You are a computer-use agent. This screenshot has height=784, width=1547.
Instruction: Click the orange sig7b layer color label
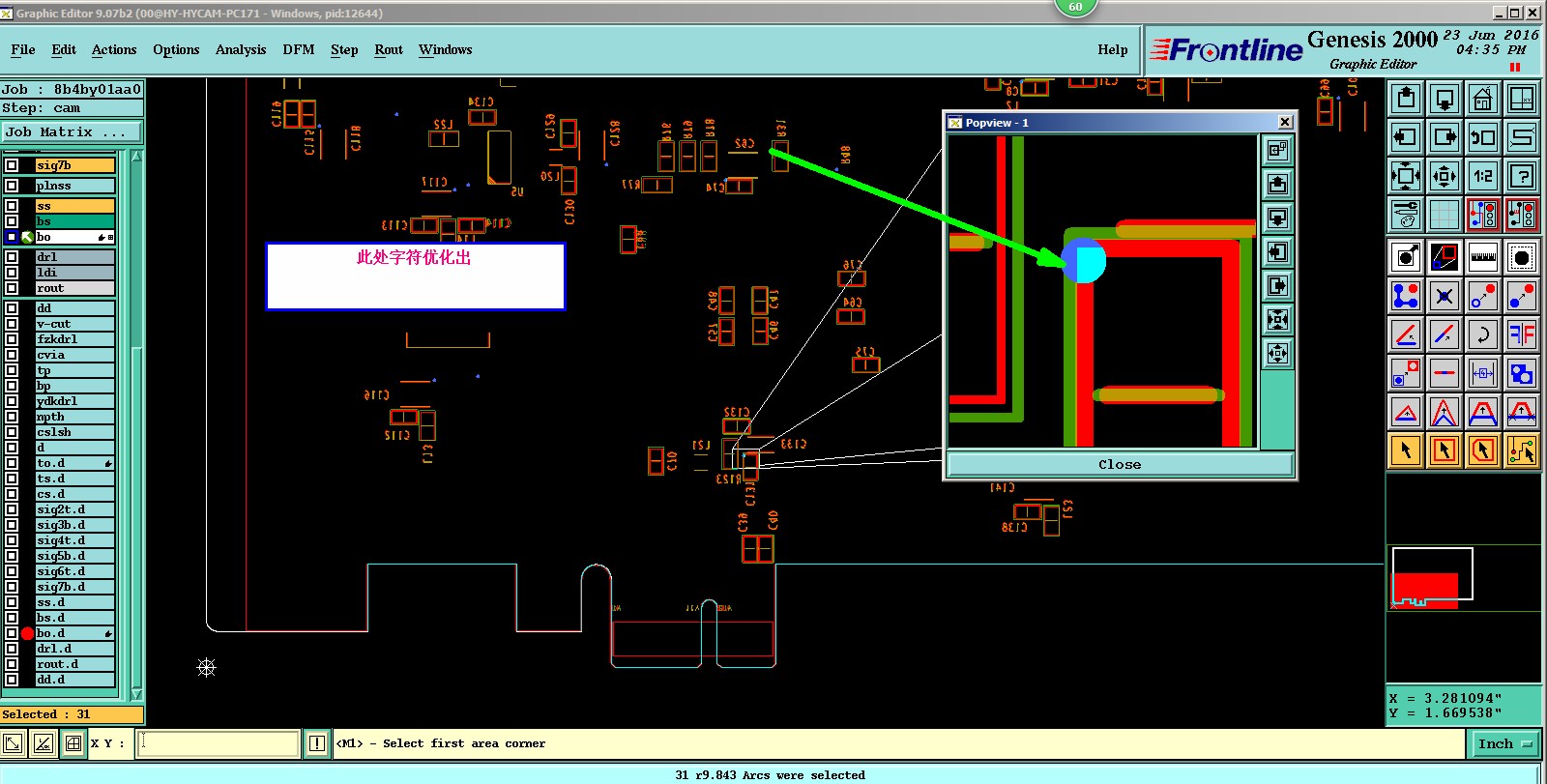pyautogui.click(x=74, y=165)
